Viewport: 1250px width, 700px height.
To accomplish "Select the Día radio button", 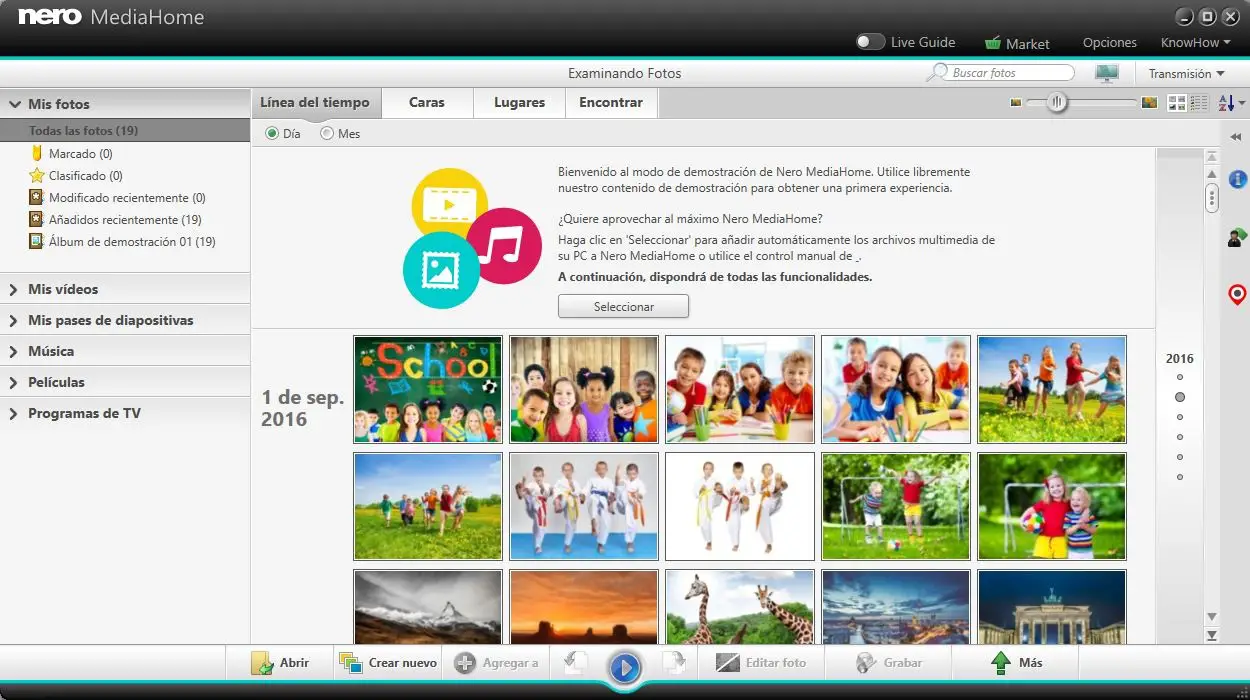I will tap(272, 134).
